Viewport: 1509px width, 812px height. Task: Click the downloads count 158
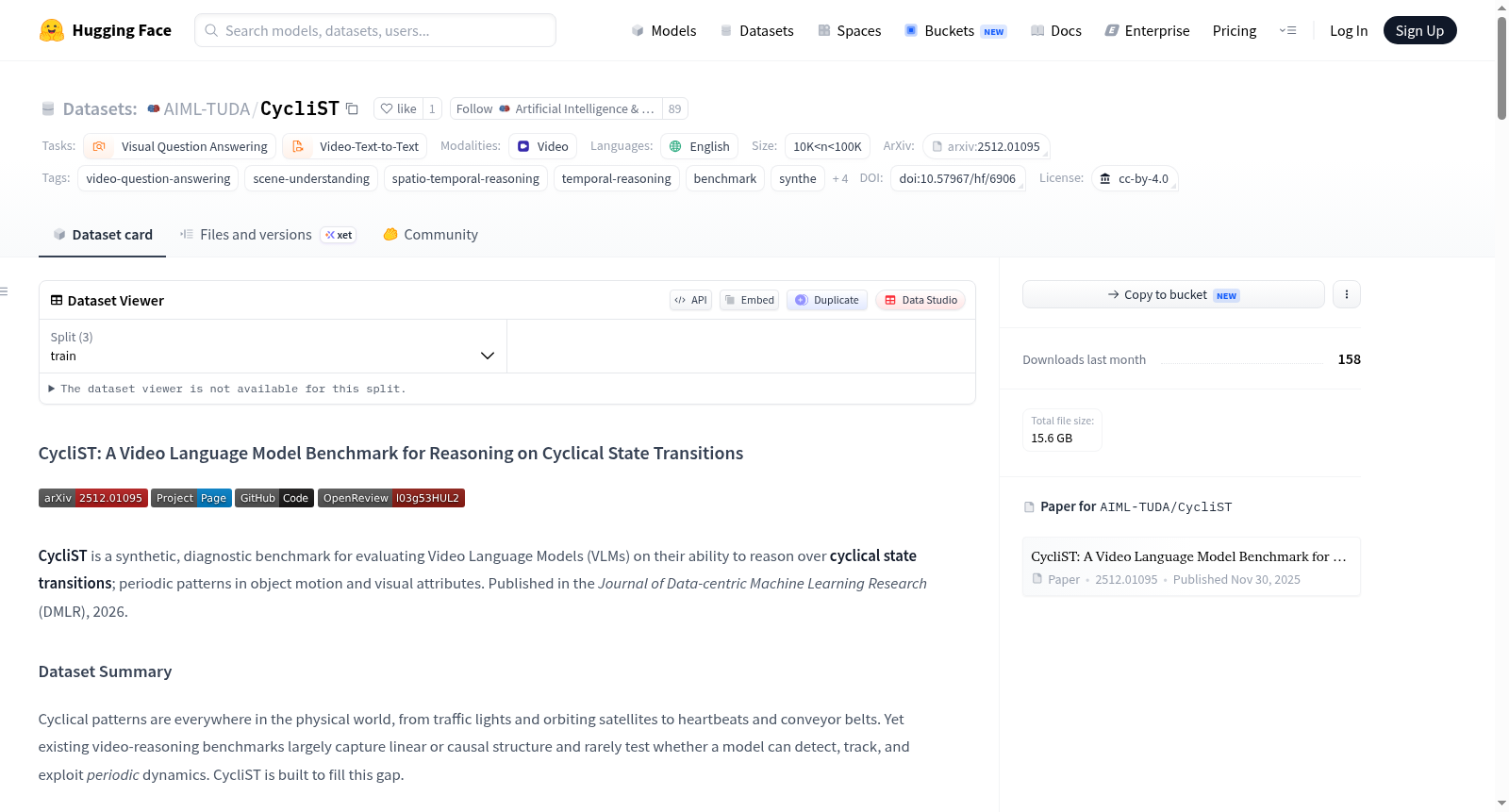(x=1349, y=359)
